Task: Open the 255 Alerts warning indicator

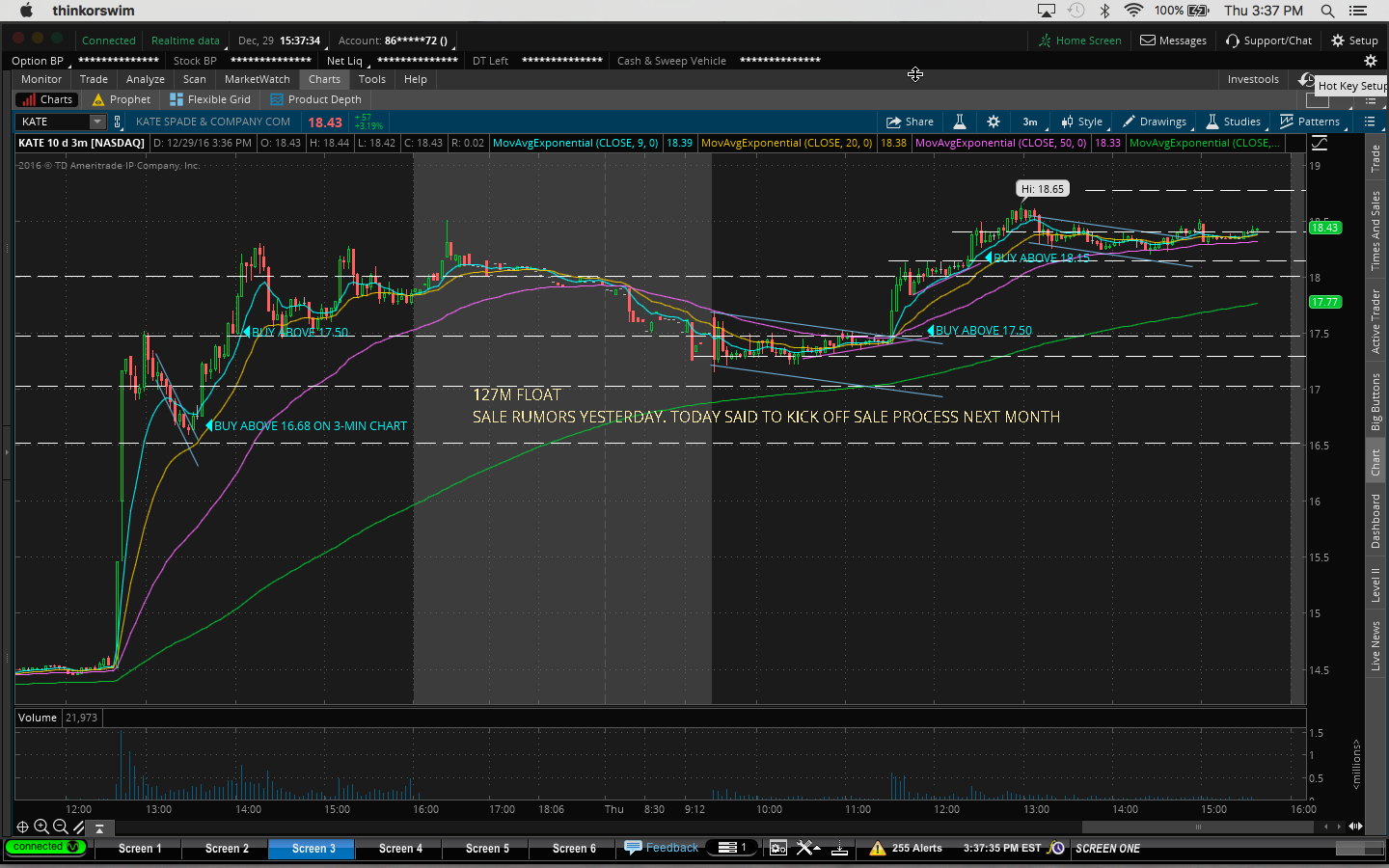Action: (x=906, y=849)
